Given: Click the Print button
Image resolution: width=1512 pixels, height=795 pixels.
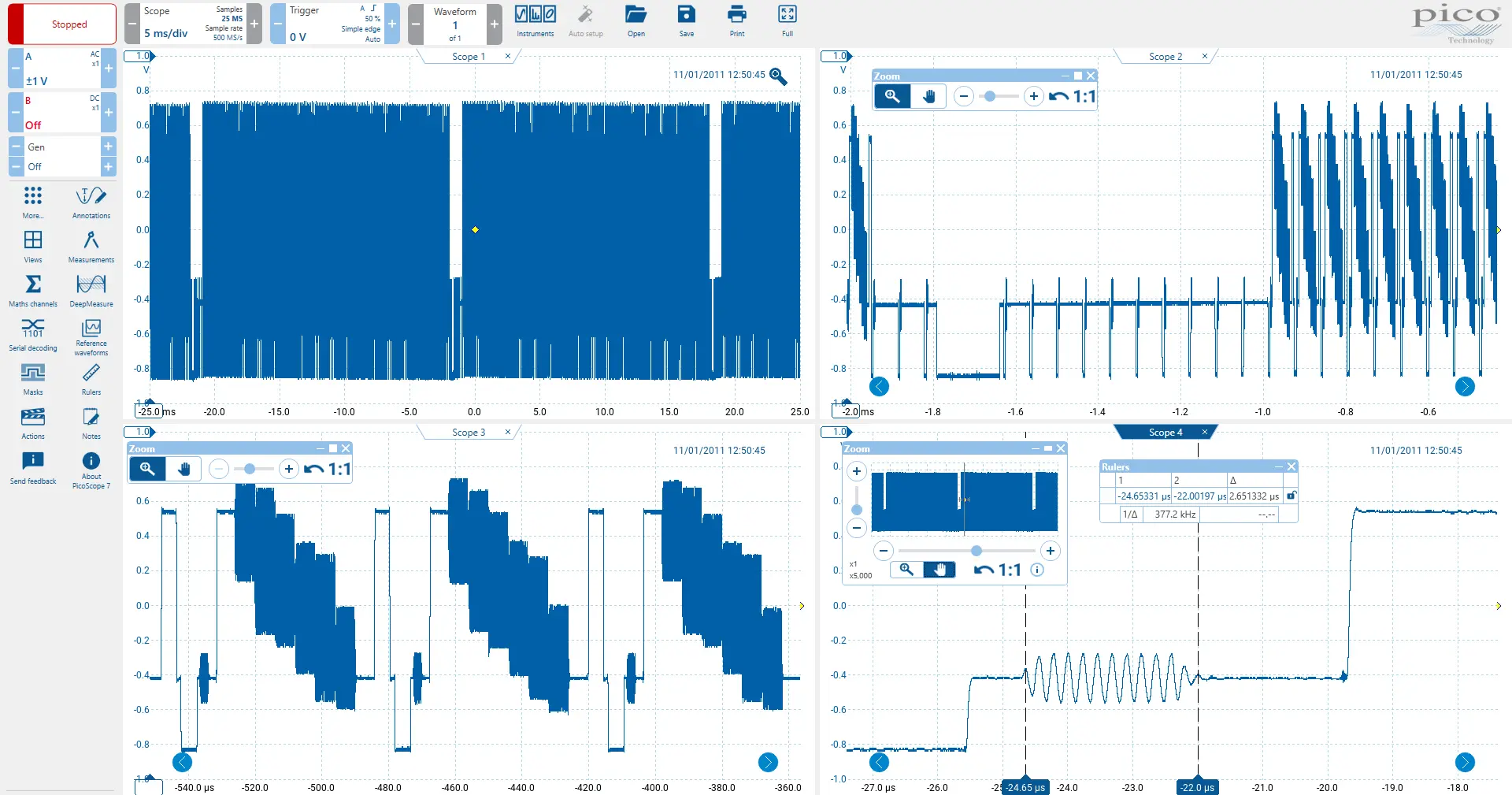Looking at the screenshot, I should (736, 21).
